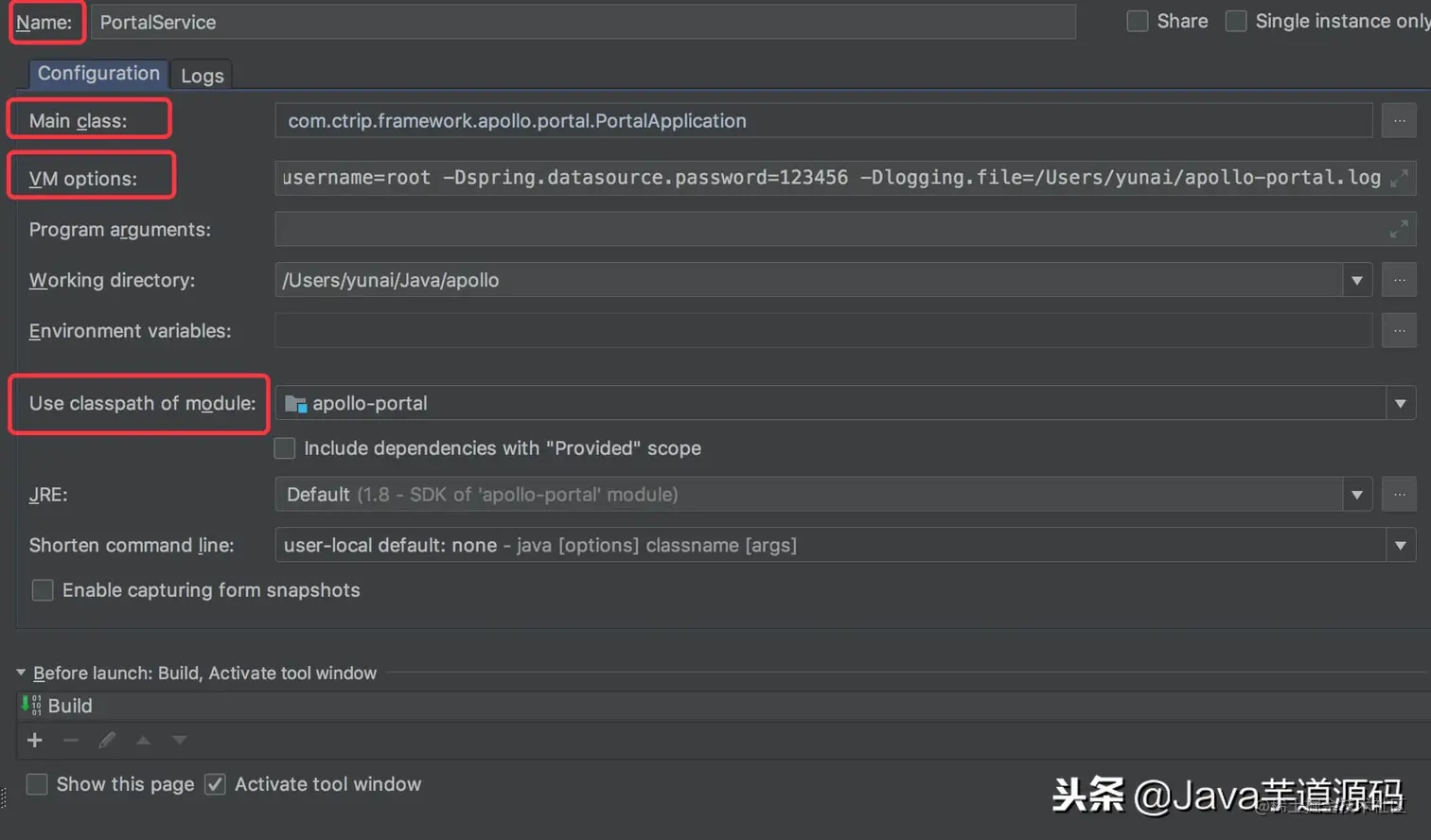Edit the Build task with the pencil icon
The width and height of the screenshot is (1431, 840).
(107, 741)
